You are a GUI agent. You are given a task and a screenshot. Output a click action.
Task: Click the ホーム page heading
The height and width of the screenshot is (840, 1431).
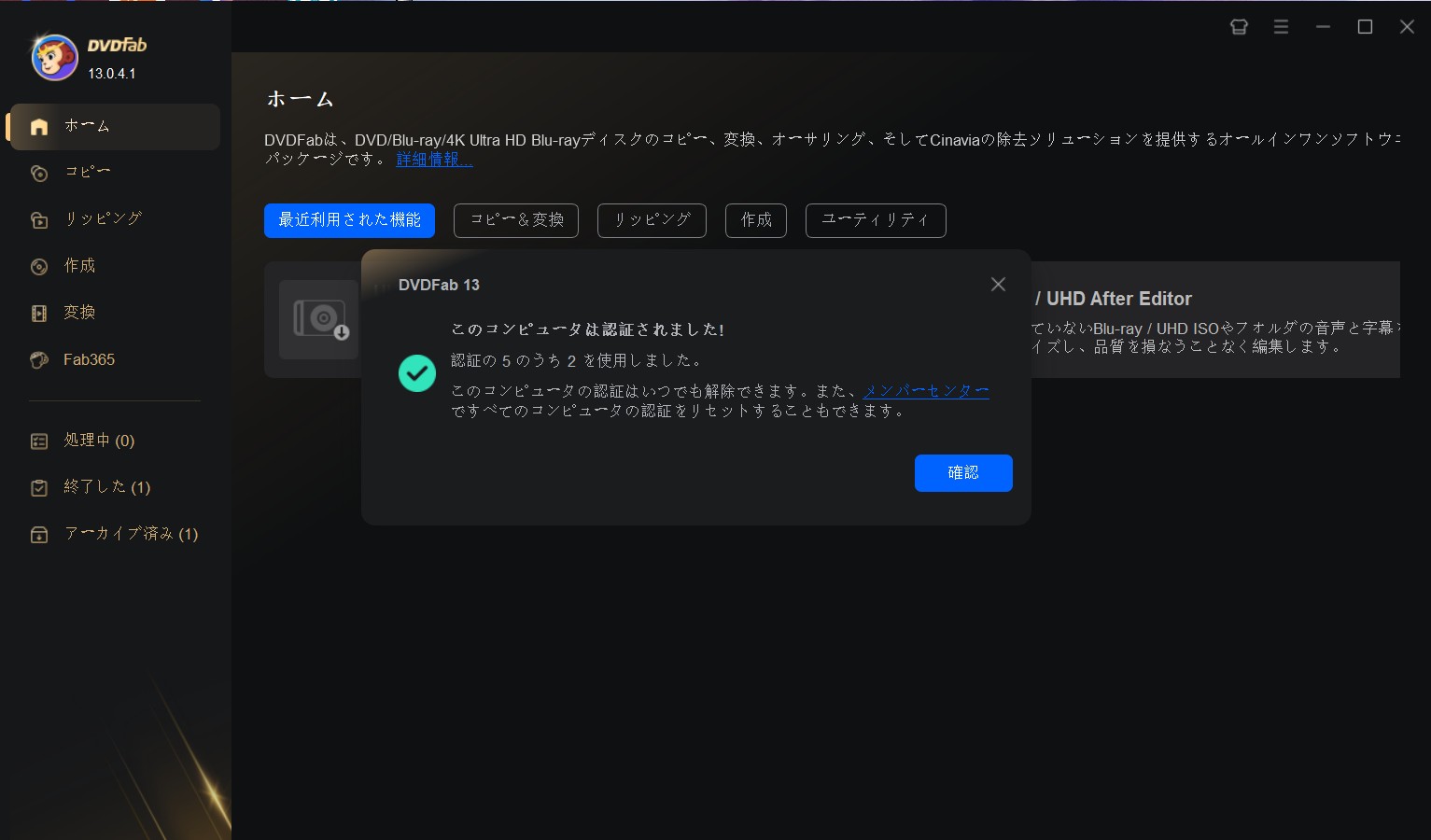tap(300, 99)
